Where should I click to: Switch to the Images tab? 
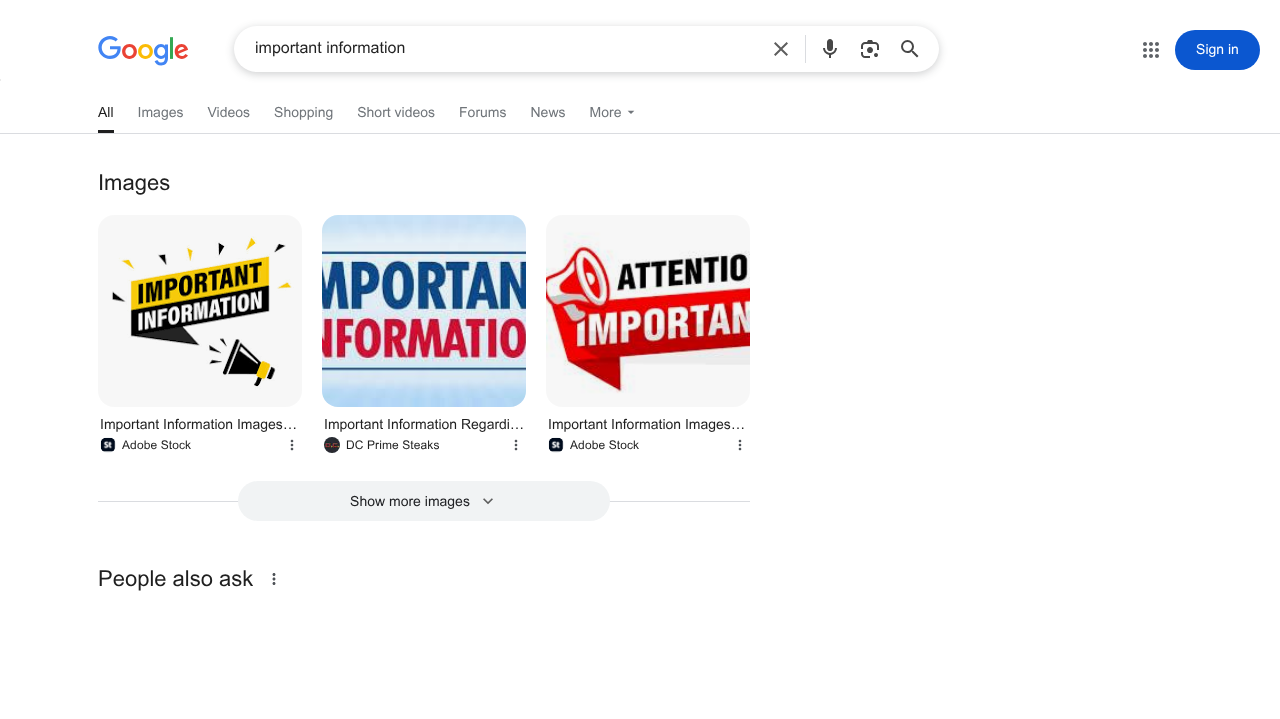tap(160, 112)
